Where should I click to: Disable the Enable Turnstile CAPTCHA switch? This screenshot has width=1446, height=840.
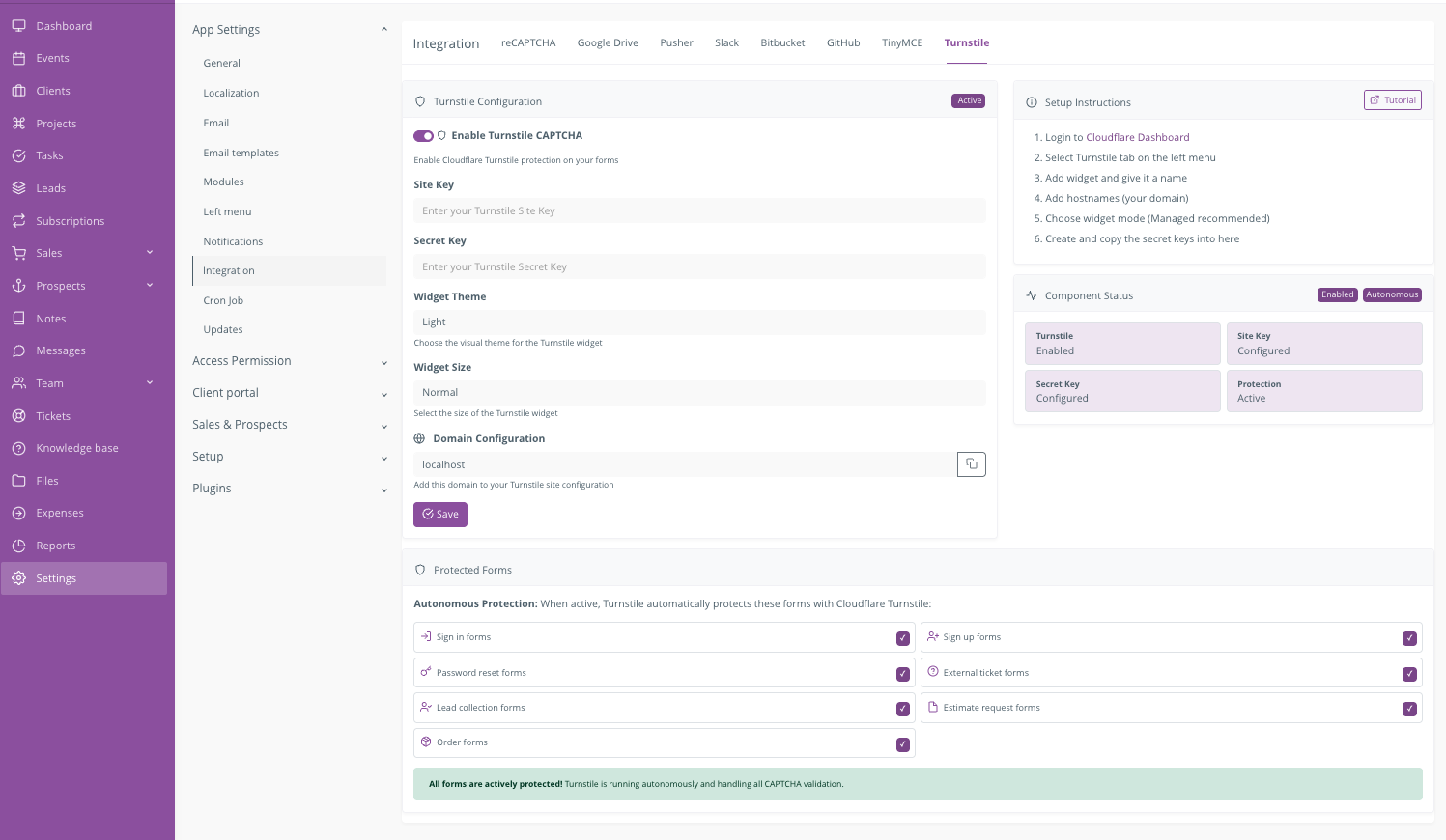coord(422,136)
